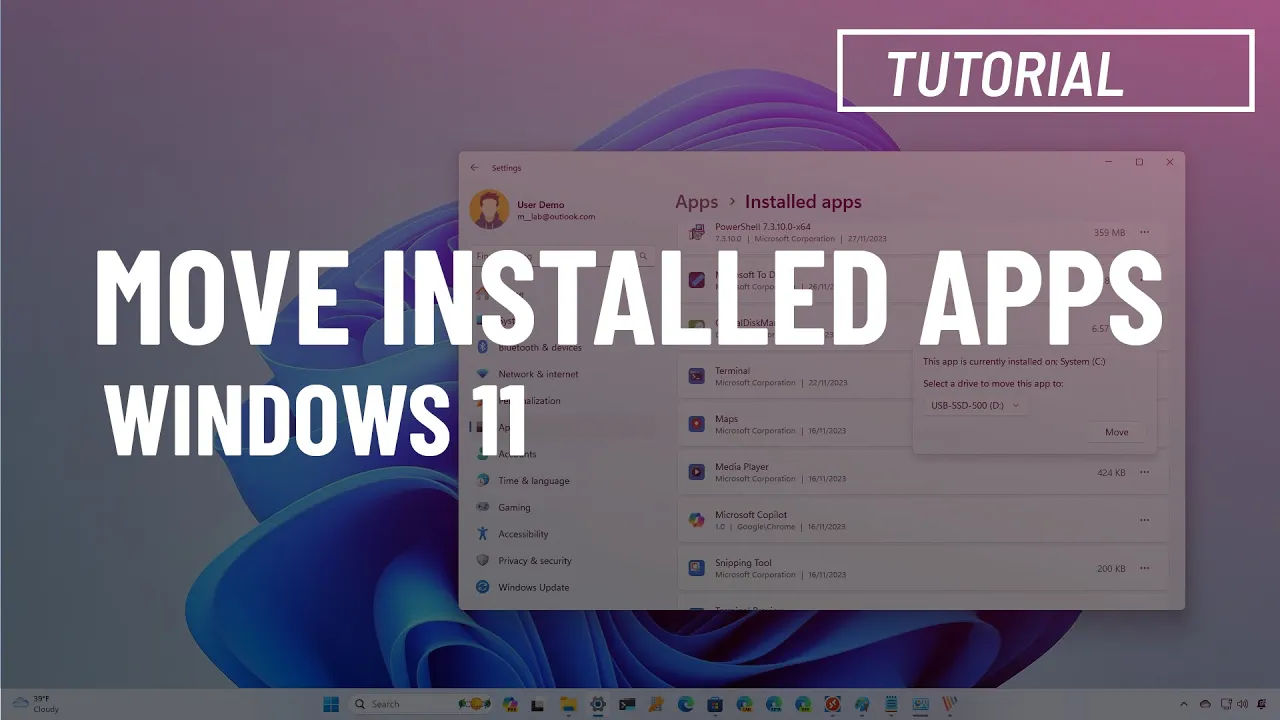Click the OneDrive cloud tray icon
The image size is (1280, 720).
click(1205, 704)
